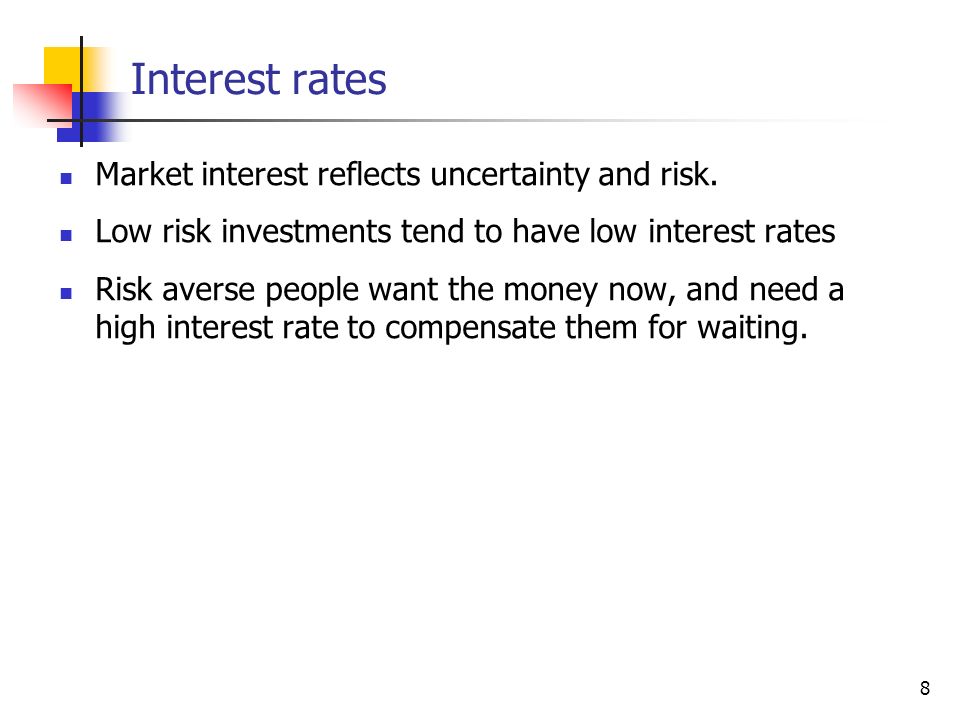960x720 pixels.
Task: Select the red gradient square decoration
Action: (43, 105)
